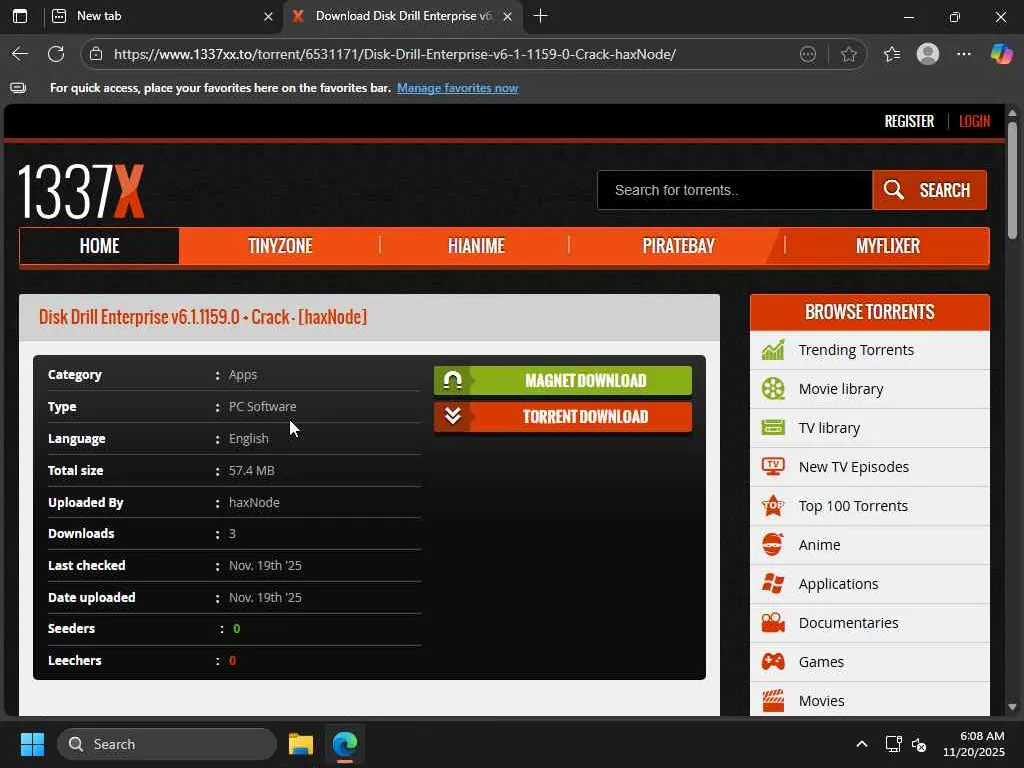Click the Games controller icon
Viewport: 1024px width, 768px height.
[x=773, y=662]
